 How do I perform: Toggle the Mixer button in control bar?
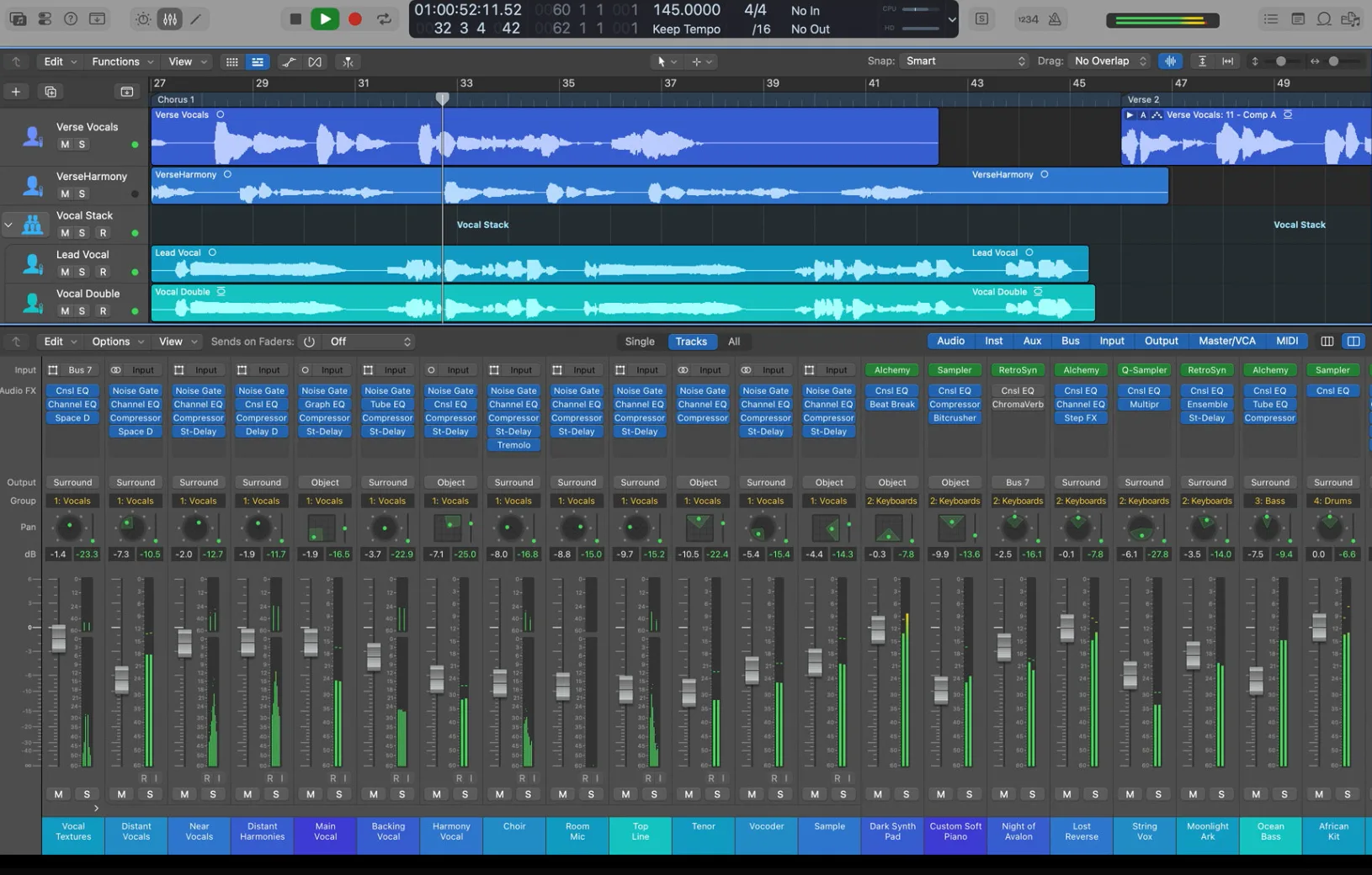pos(170,19)
